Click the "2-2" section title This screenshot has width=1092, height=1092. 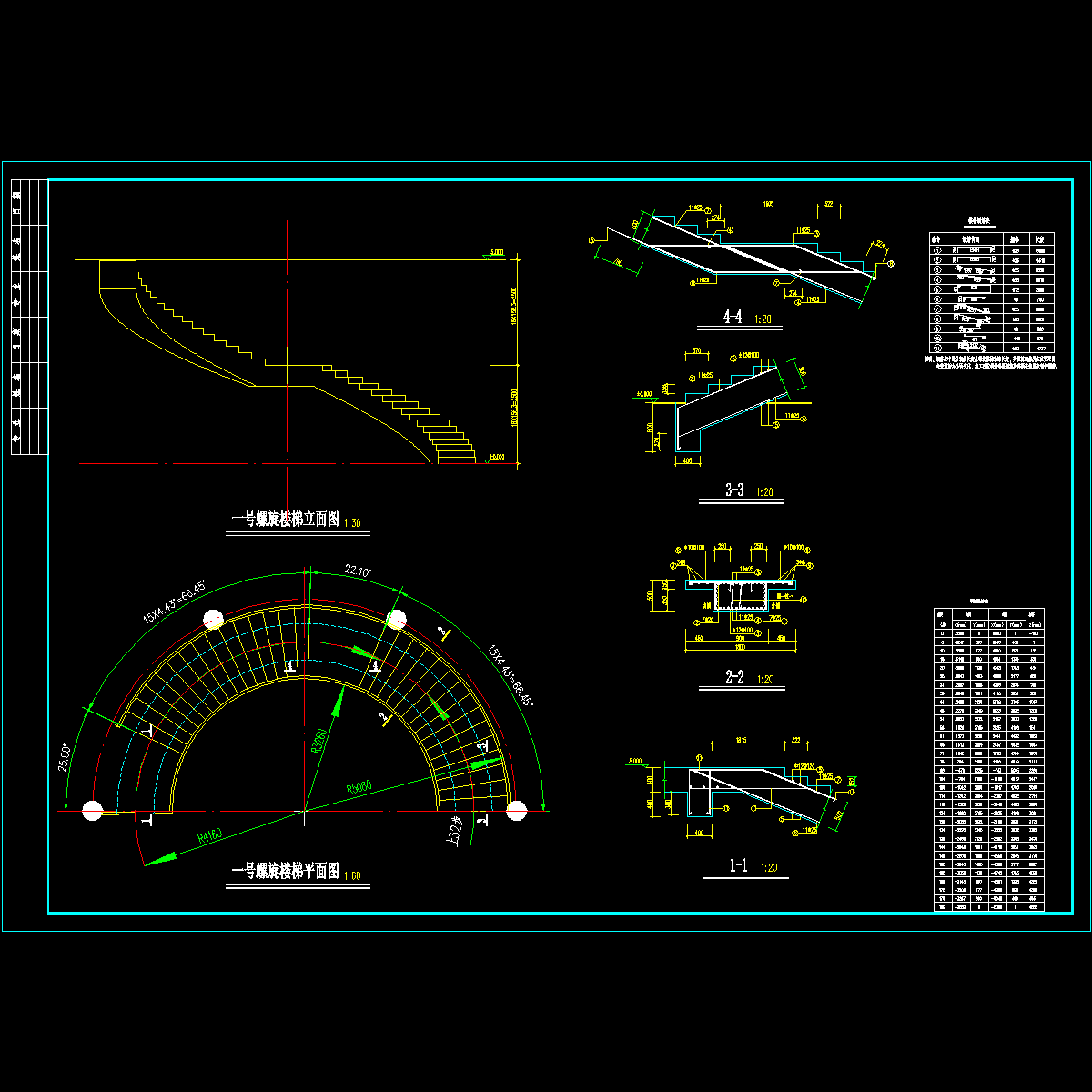(735, 678)
